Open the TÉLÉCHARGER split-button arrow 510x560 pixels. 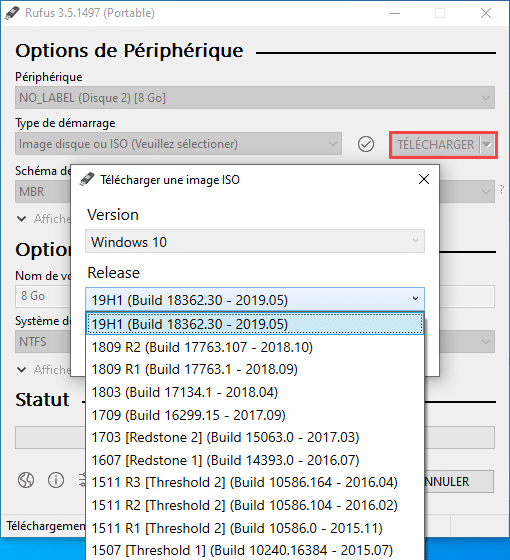click(x=487, y=145)
